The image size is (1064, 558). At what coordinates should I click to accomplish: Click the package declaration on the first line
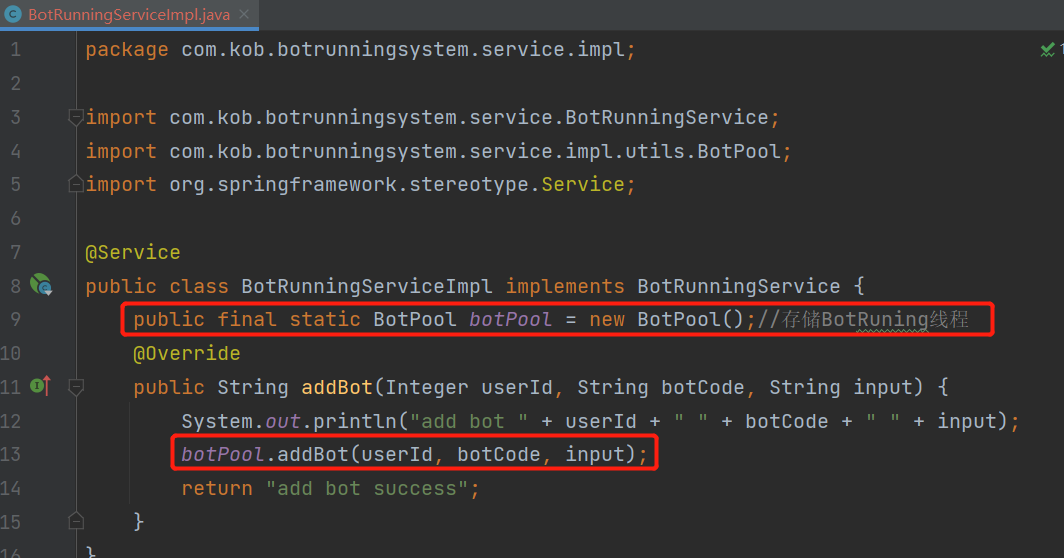pyautogui.click(x=360, y=50)
